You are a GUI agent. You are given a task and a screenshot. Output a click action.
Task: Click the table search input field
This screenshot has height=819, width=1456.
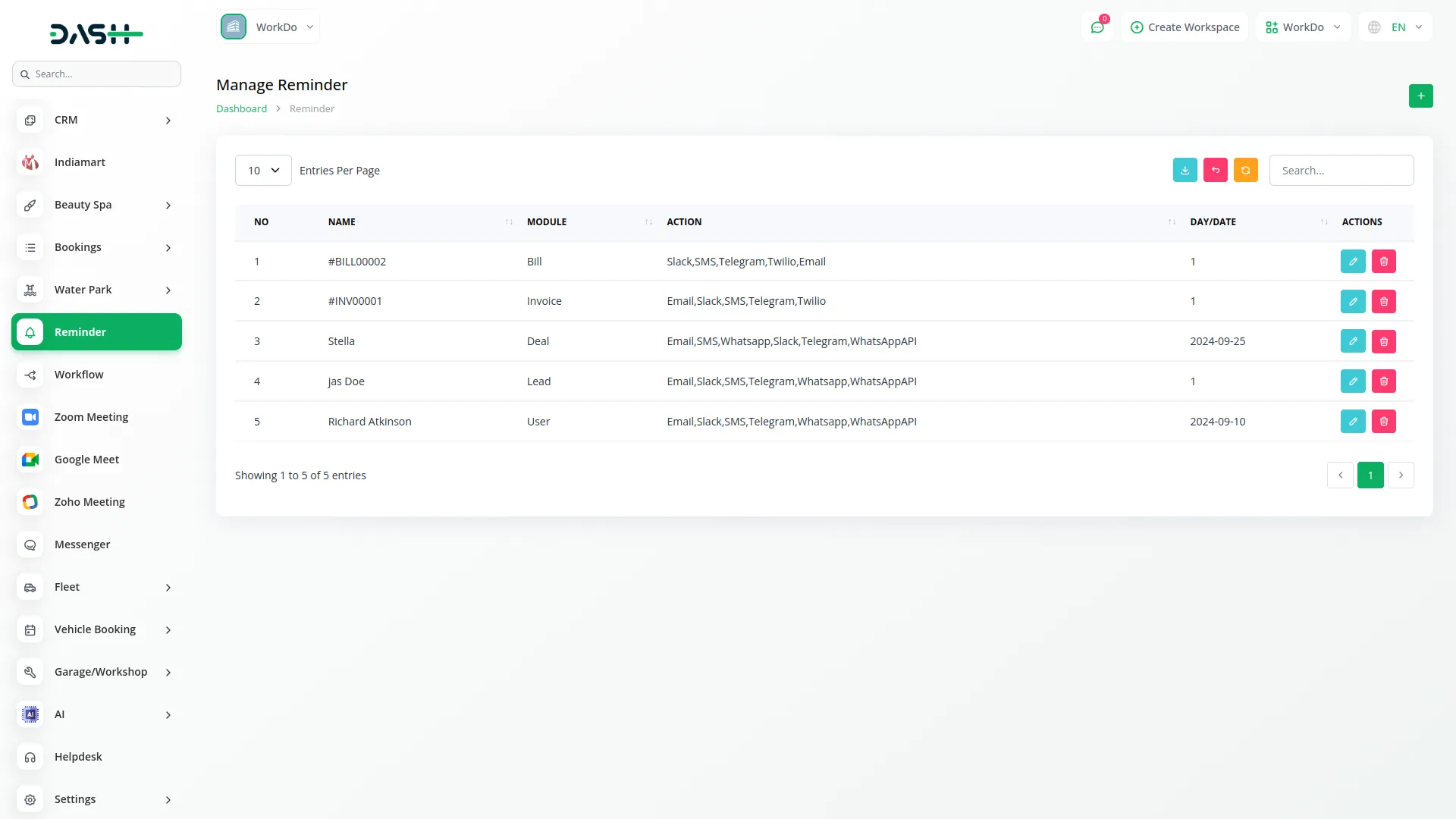pos(1341,171)
